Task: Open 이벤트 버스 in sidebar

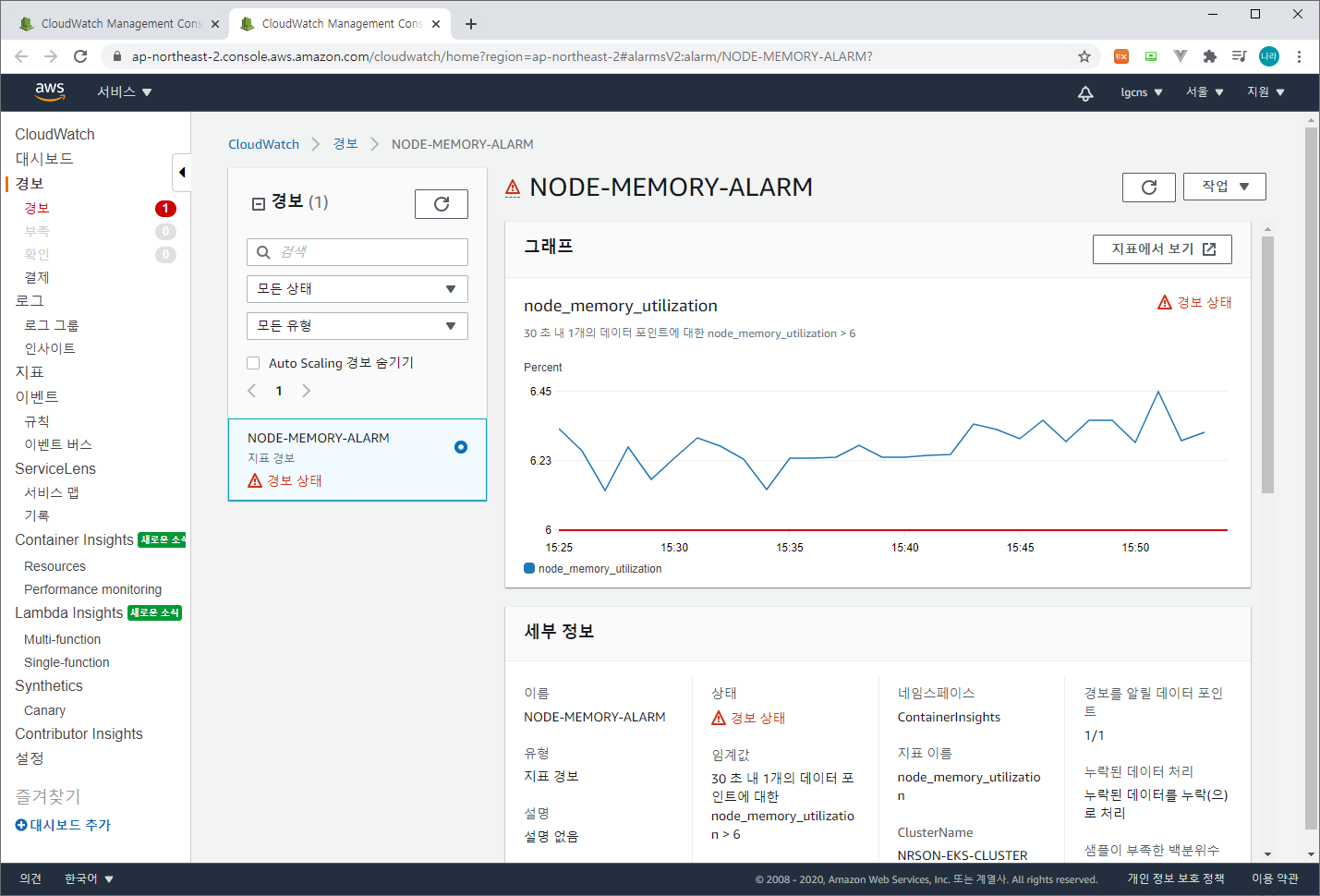Action: [x=58, y=444]
